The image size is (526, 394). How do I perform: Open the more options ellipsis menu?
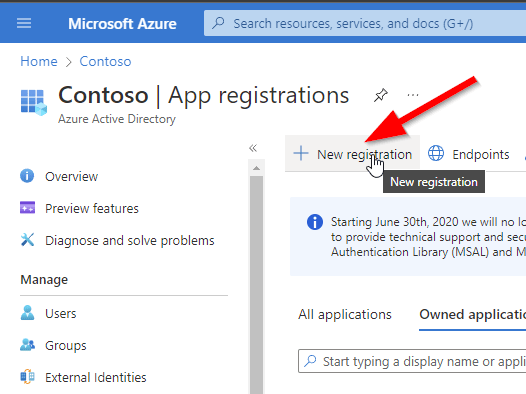click(413, 95)
